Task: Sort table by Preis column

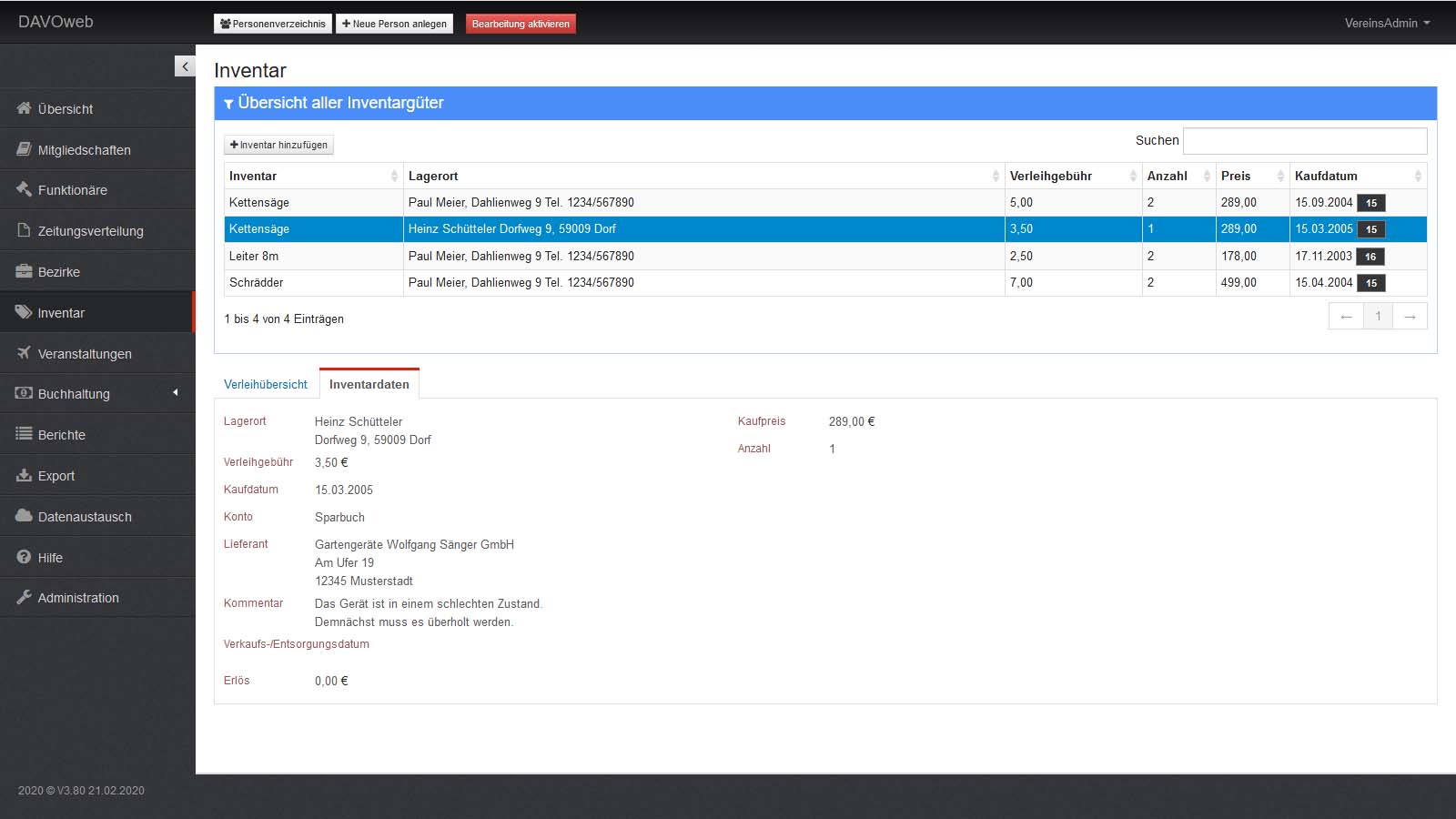Action: click(x=1252, y=176)
